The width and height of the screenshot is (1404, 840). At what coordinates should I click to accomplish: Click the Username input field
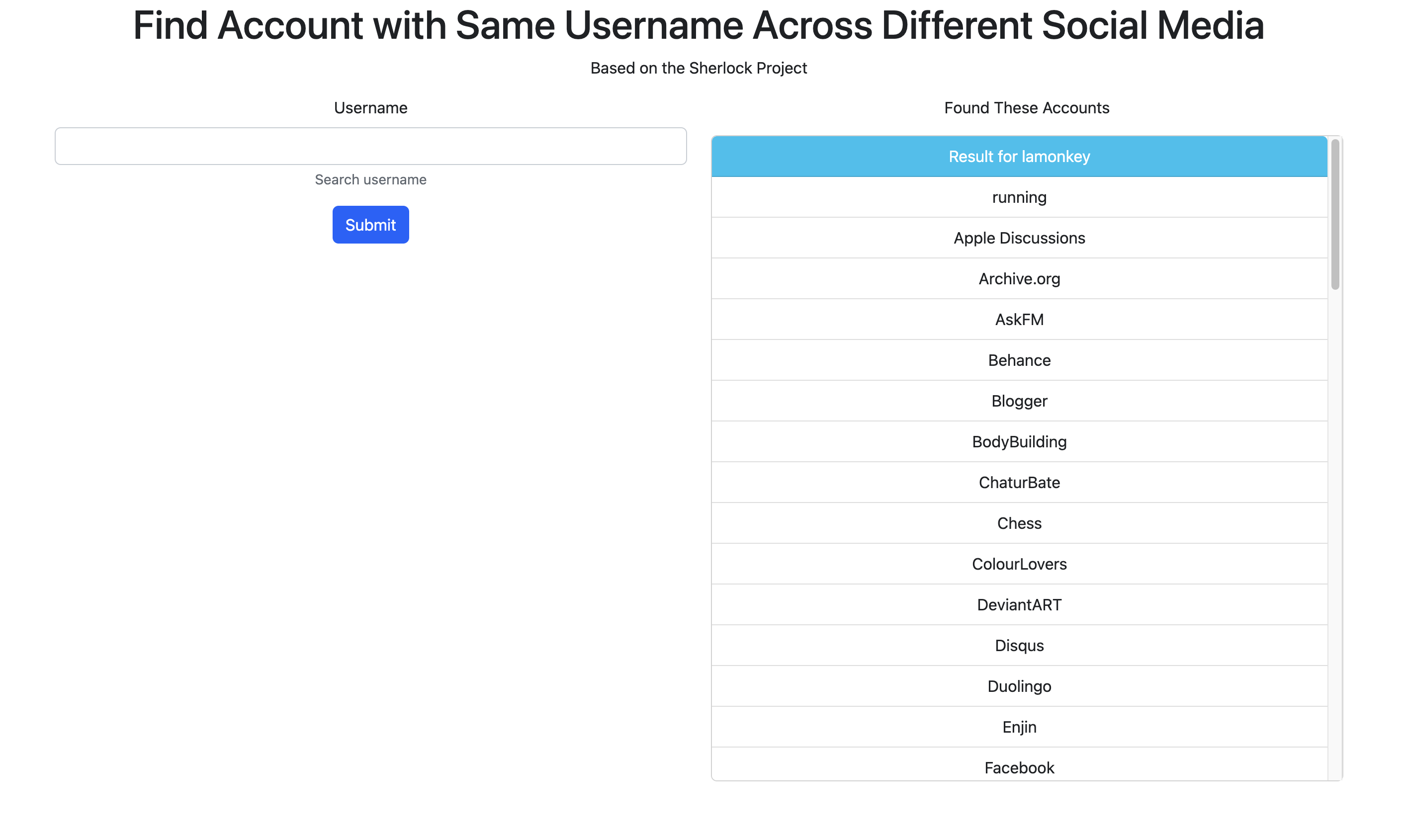(370, 146)
